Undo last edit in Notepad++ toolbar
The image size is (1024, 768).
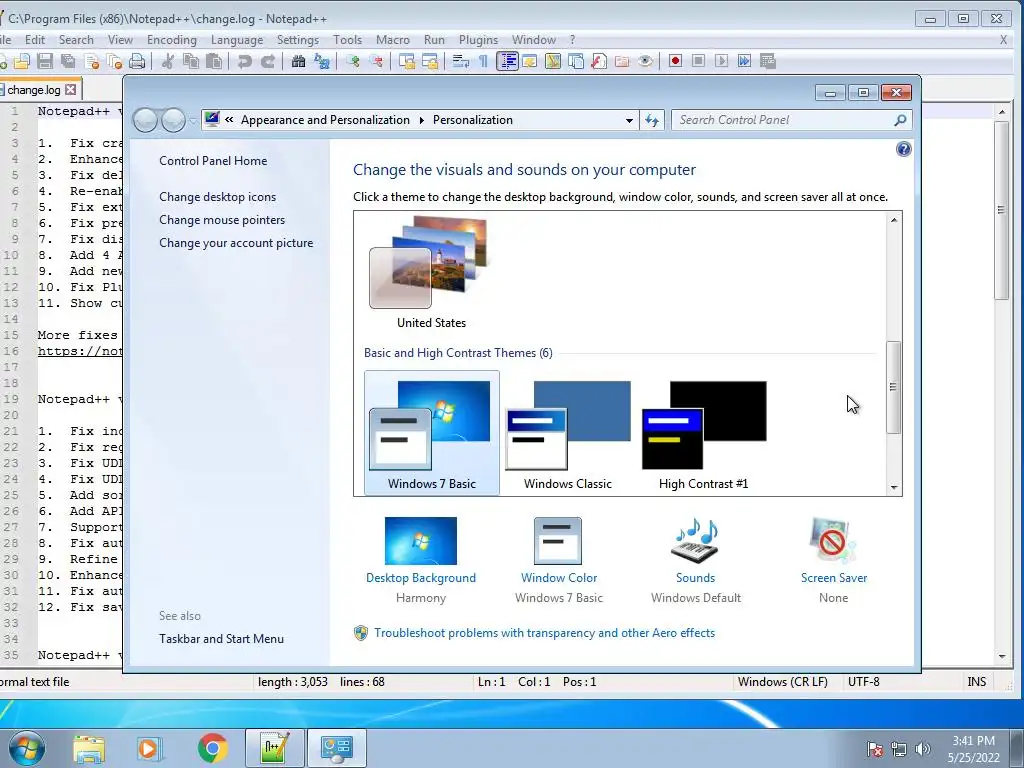click(x=244, y=61)
